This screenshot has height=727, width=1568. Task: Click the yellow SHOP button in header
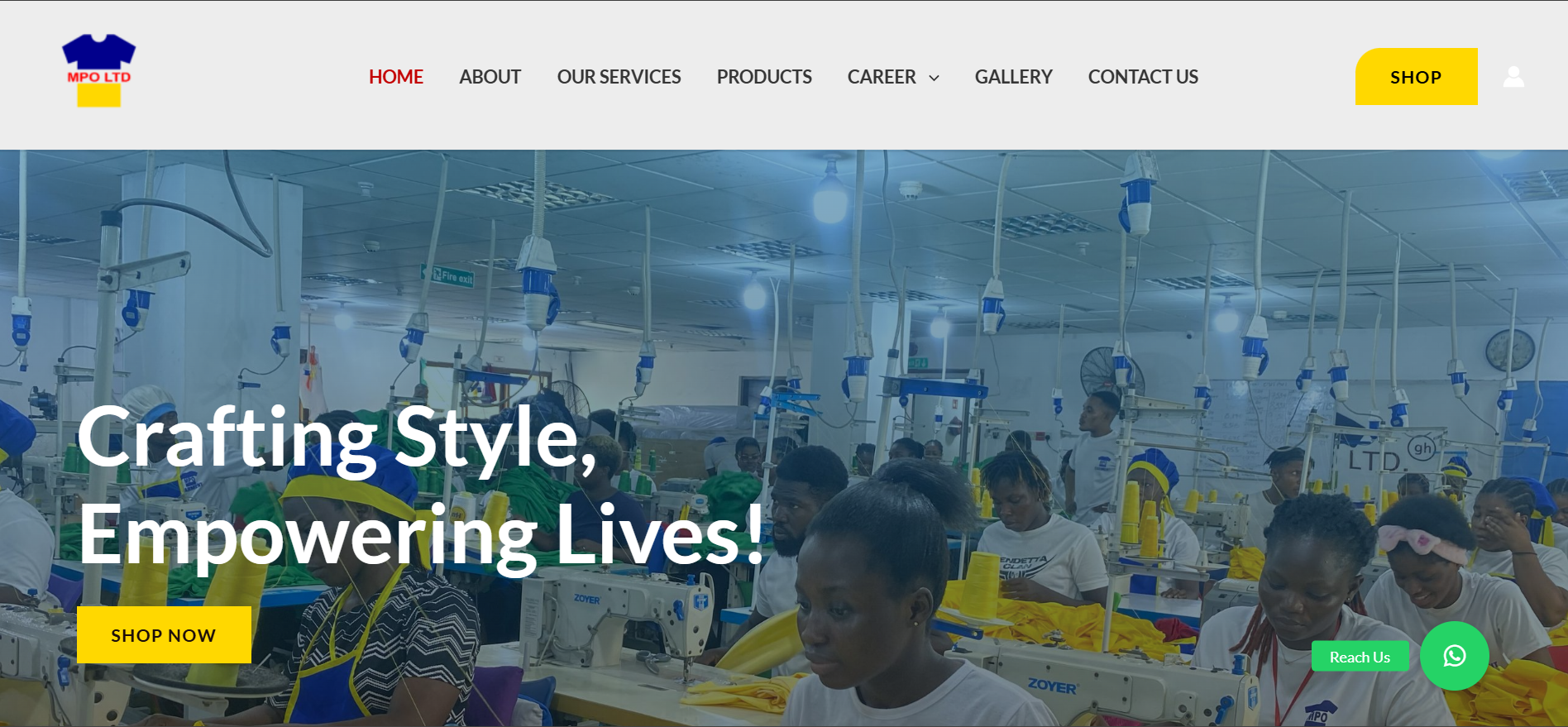pyautogui.click(x=1416, y=77)
